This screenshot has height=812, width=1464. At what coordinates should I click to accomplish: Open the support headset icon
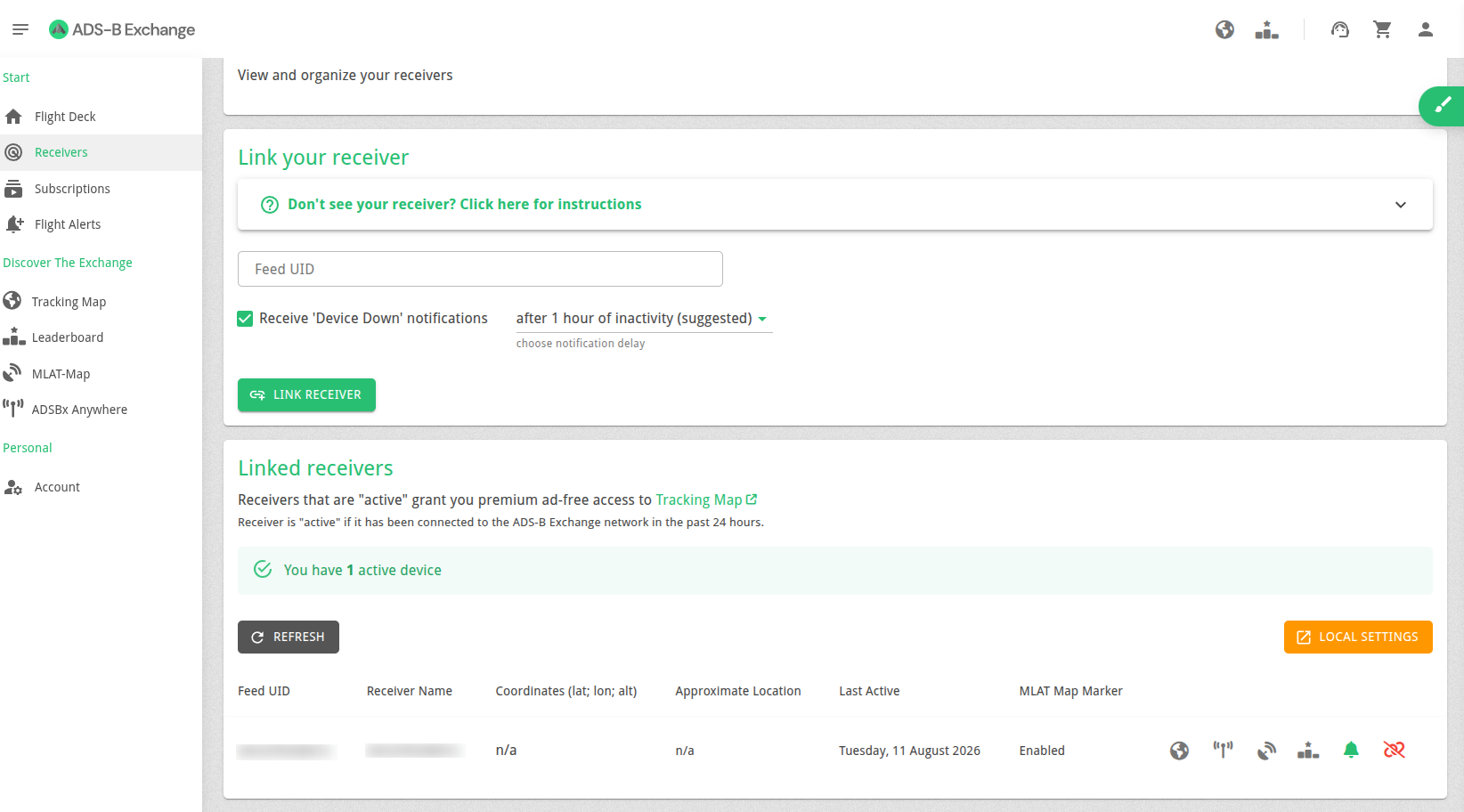point(1339,29)
